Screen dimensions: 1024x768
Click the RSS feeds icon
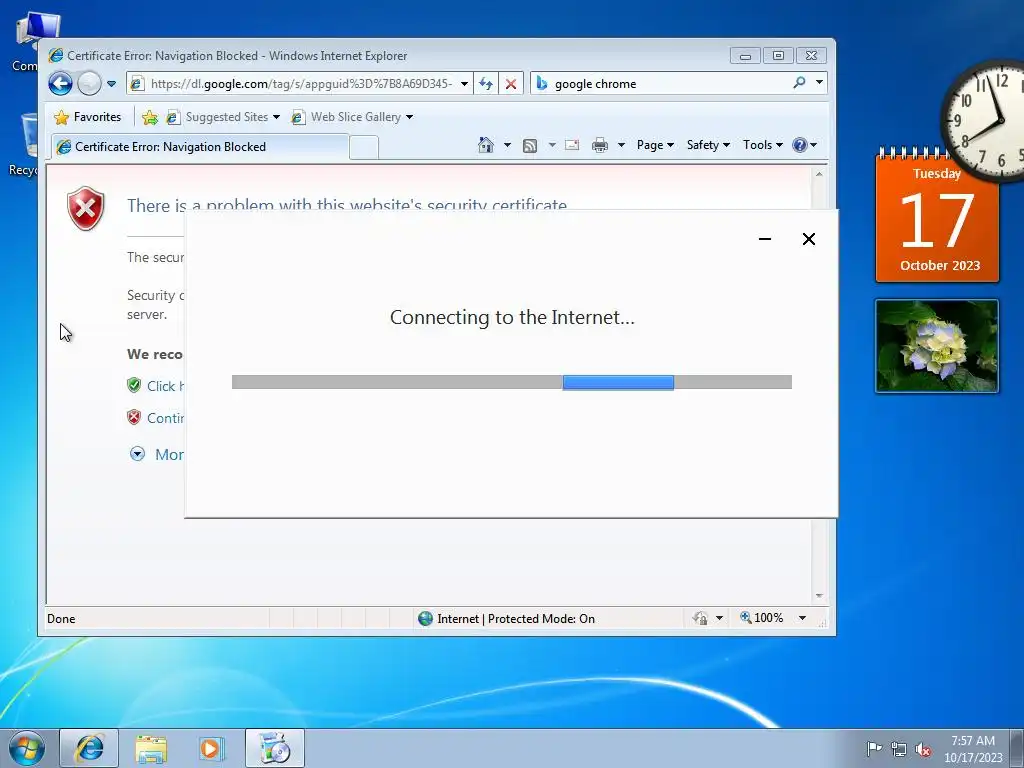coord(530,145)
